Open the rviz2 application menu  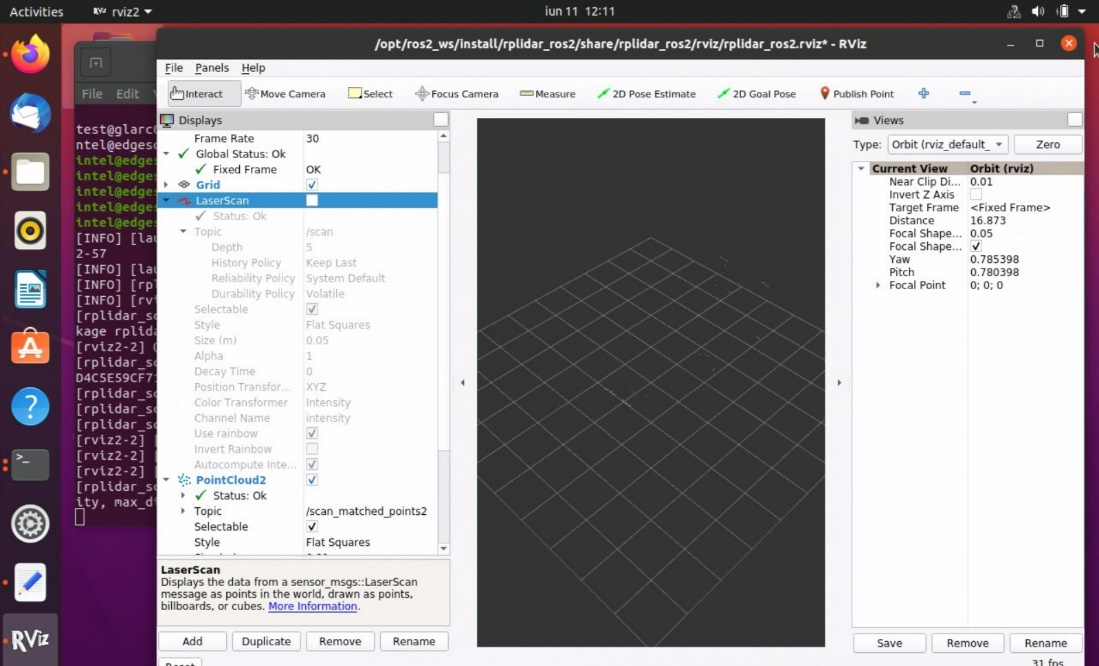click(x=123, y=11)
